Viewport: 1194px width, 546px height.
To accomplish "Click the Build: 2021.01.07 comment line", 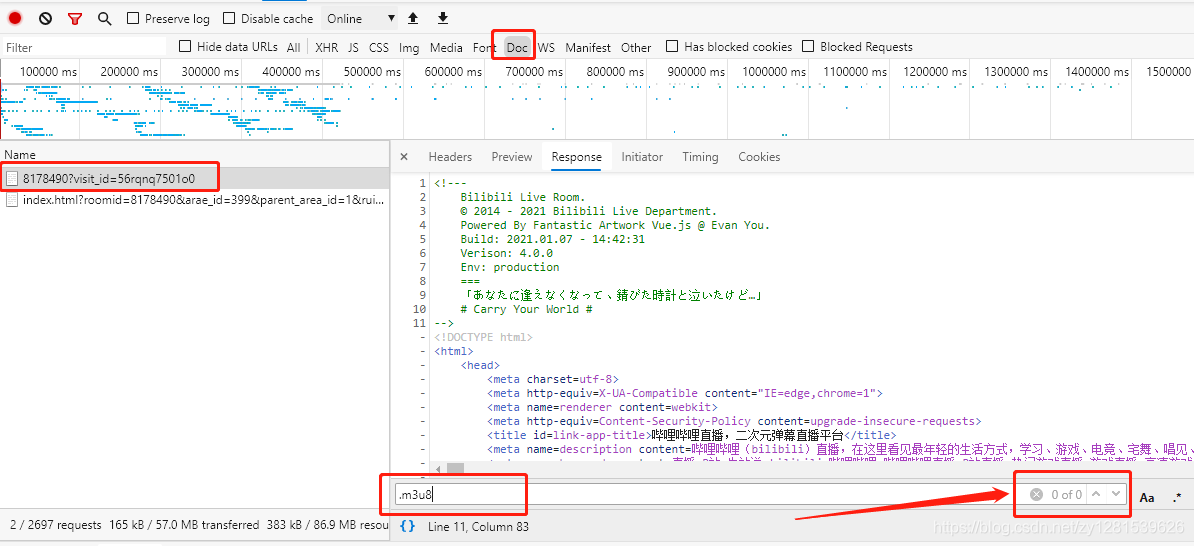I will [x=553, y=238].
